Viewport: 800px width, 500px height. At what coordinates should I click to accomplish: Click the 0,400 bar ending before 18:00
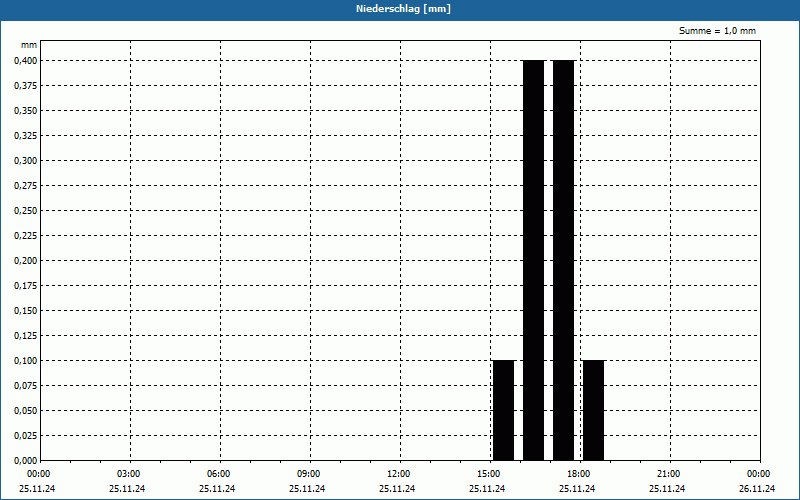tap(564, 261)
